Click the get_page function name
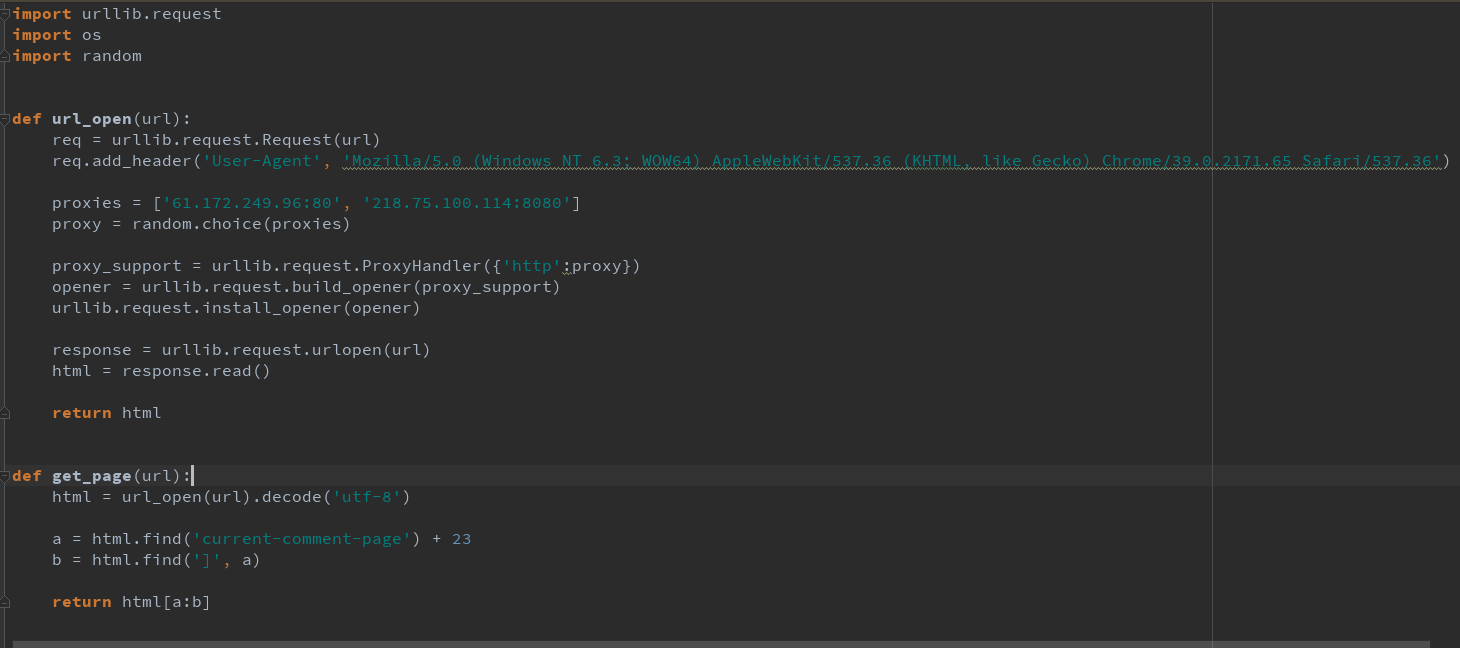The image size is (1460, 648). [x=91, y=476]
